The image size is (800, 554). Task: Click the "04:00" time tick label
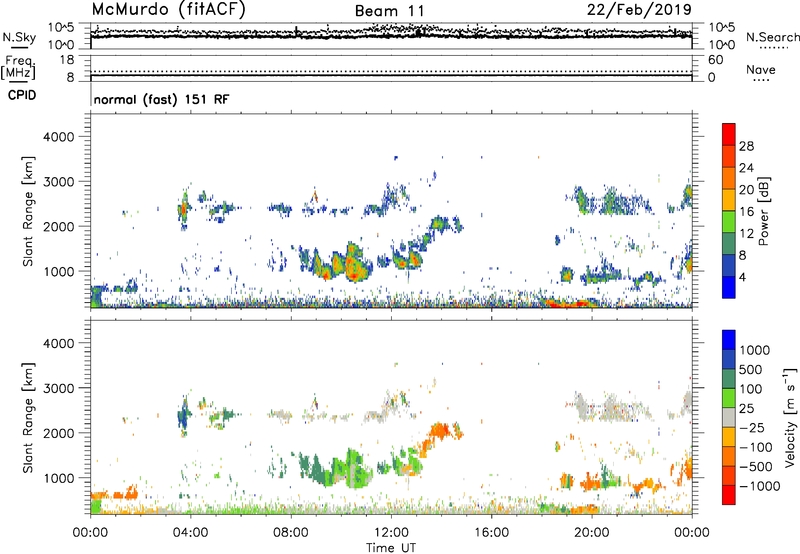coord(190,533)
